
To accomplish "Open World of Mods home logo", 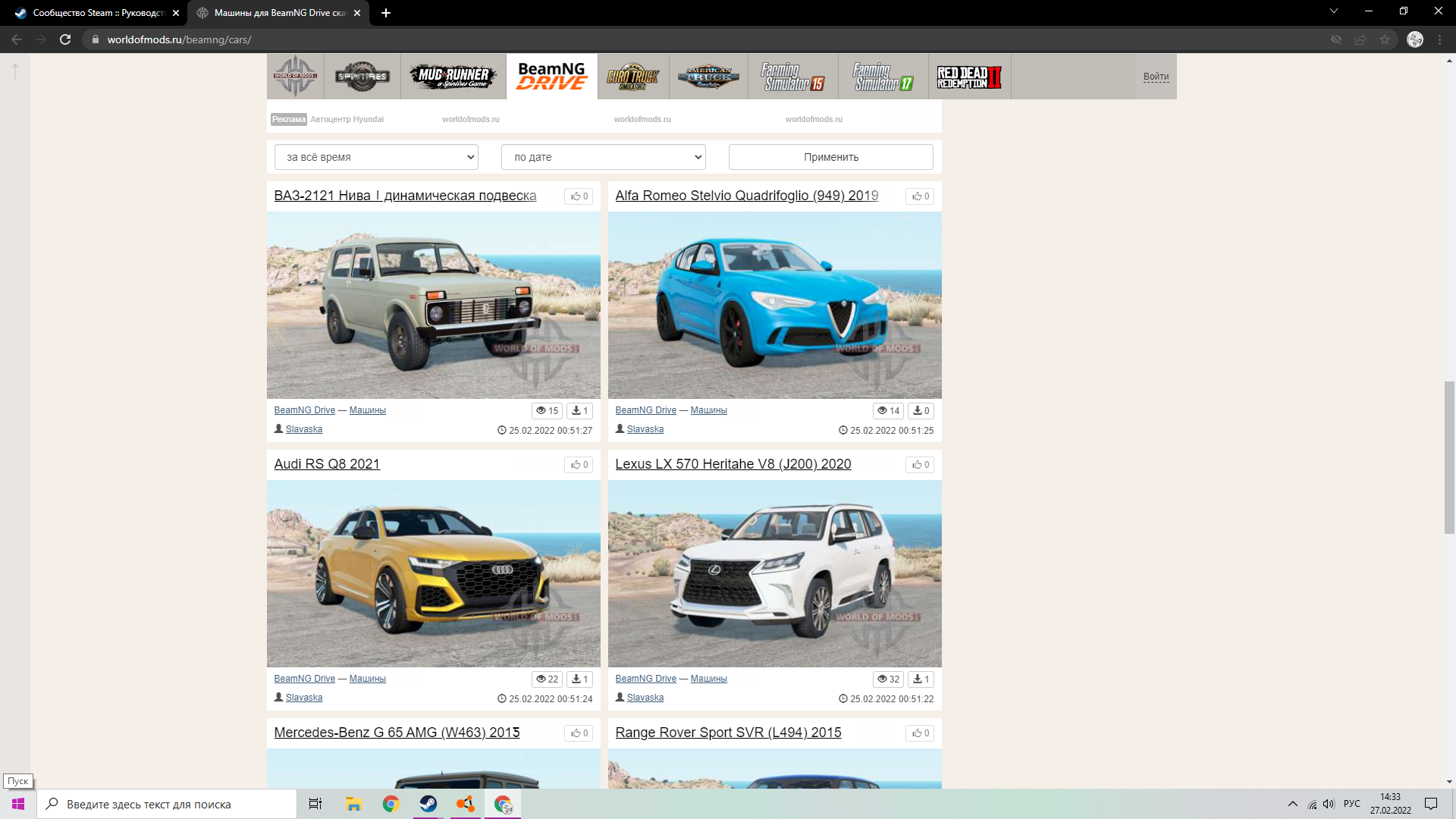I will point(295,76).
